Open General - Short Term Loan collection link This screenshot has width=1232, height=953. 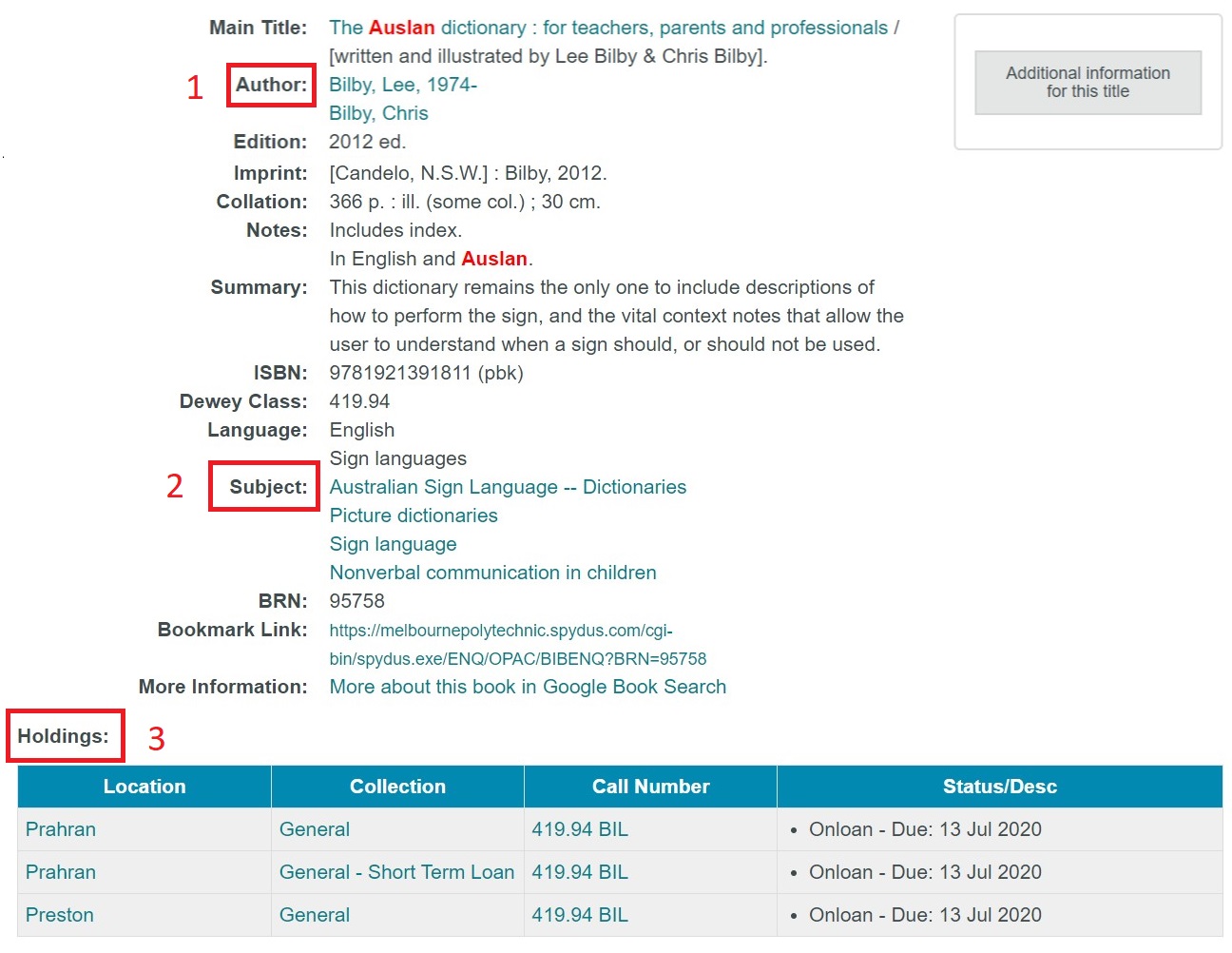(x=396, y=872)
